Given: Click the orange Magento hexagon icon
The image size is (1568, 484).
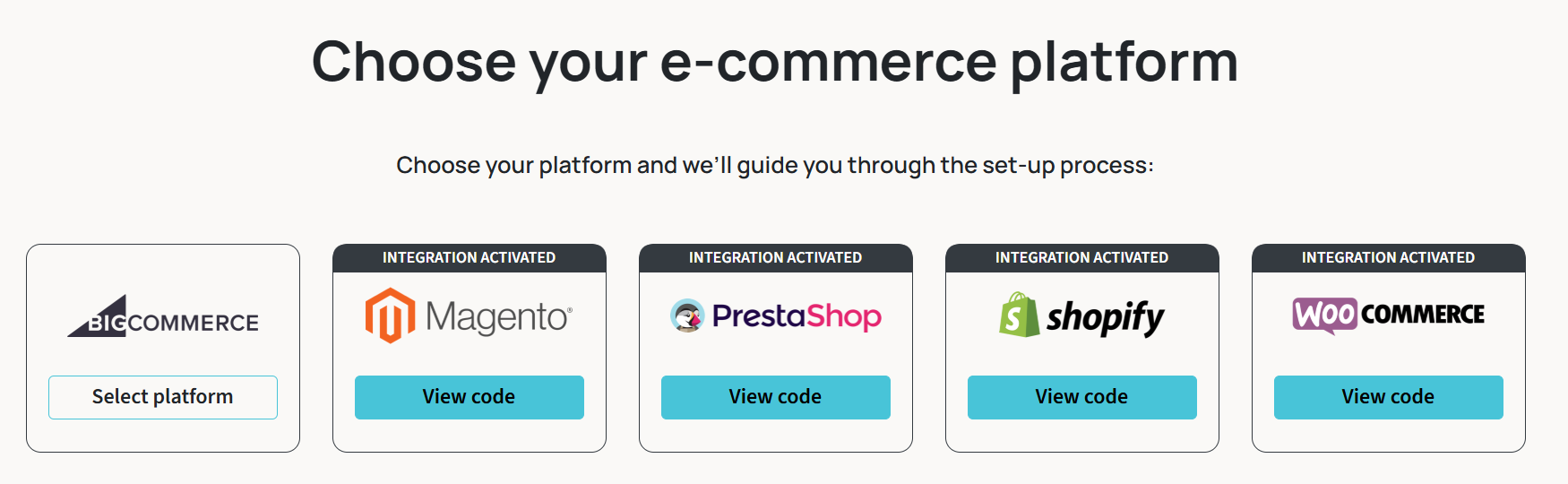Looking at the screenshot, I should point(390,315).
